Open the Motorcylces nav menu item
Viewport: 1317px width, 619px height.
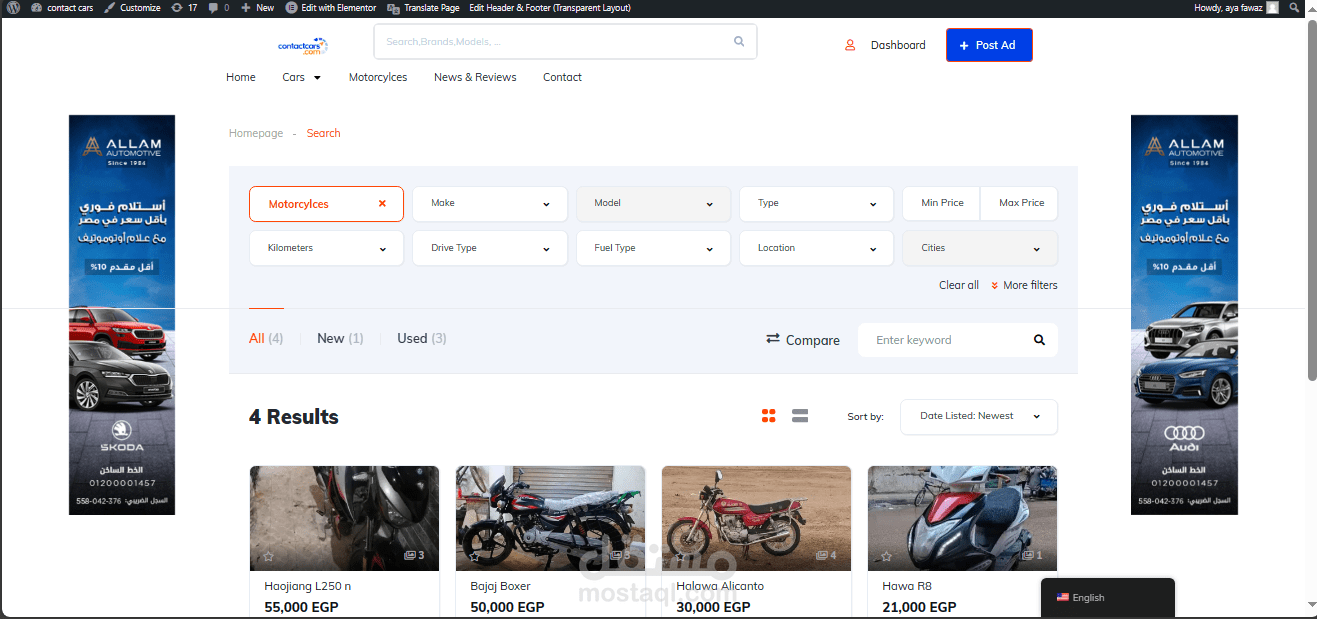tap(378, 77)
